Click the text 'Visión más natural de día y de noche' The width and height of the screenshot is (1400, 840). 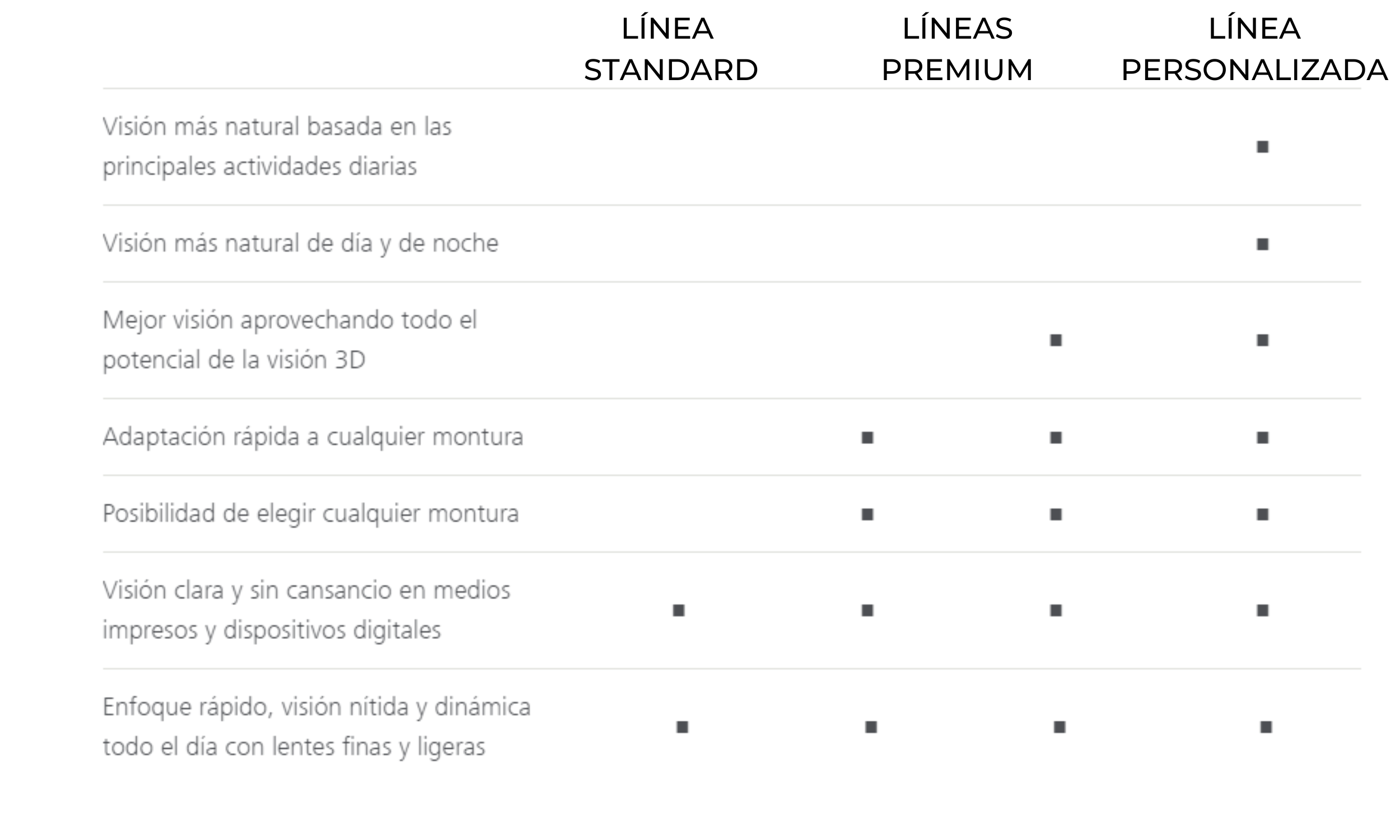click(x=301, y=244)
